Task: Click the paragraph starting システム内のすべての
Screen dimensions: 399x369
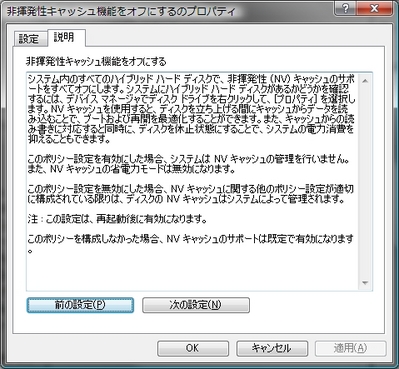Action: click(191, 109)
